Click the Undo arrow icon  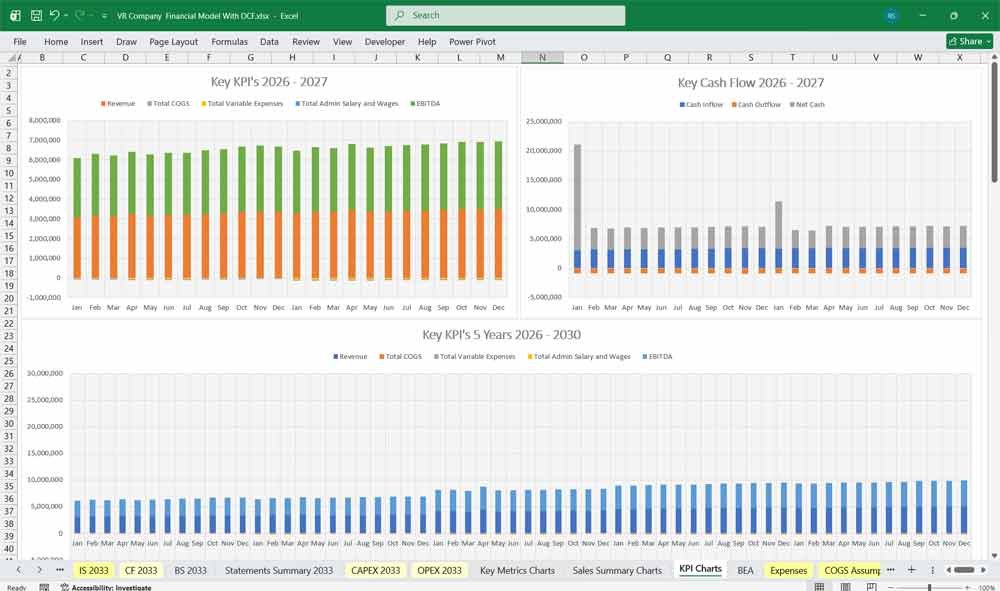pyautogui.click(x=54, y=15)
